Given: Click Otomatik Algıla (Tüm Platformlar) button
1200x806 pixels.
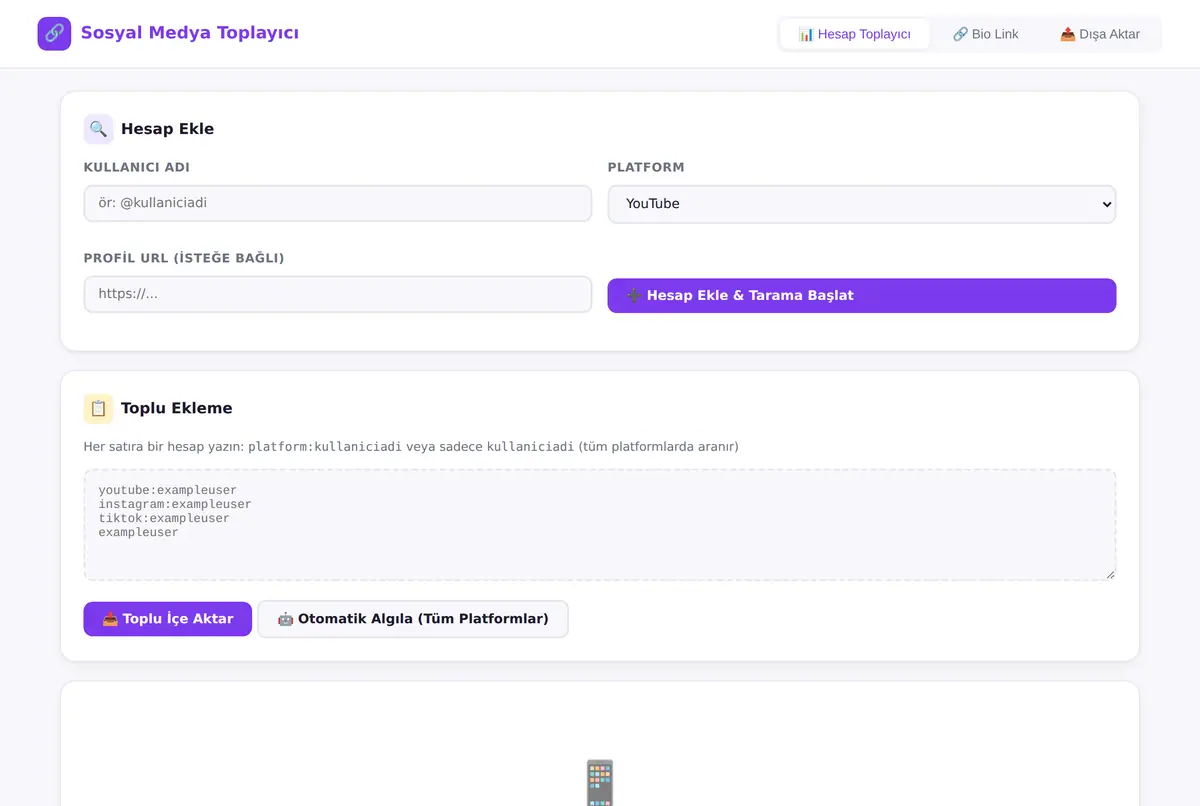Looking at the screenshot, I should click(x=413, y=619).
